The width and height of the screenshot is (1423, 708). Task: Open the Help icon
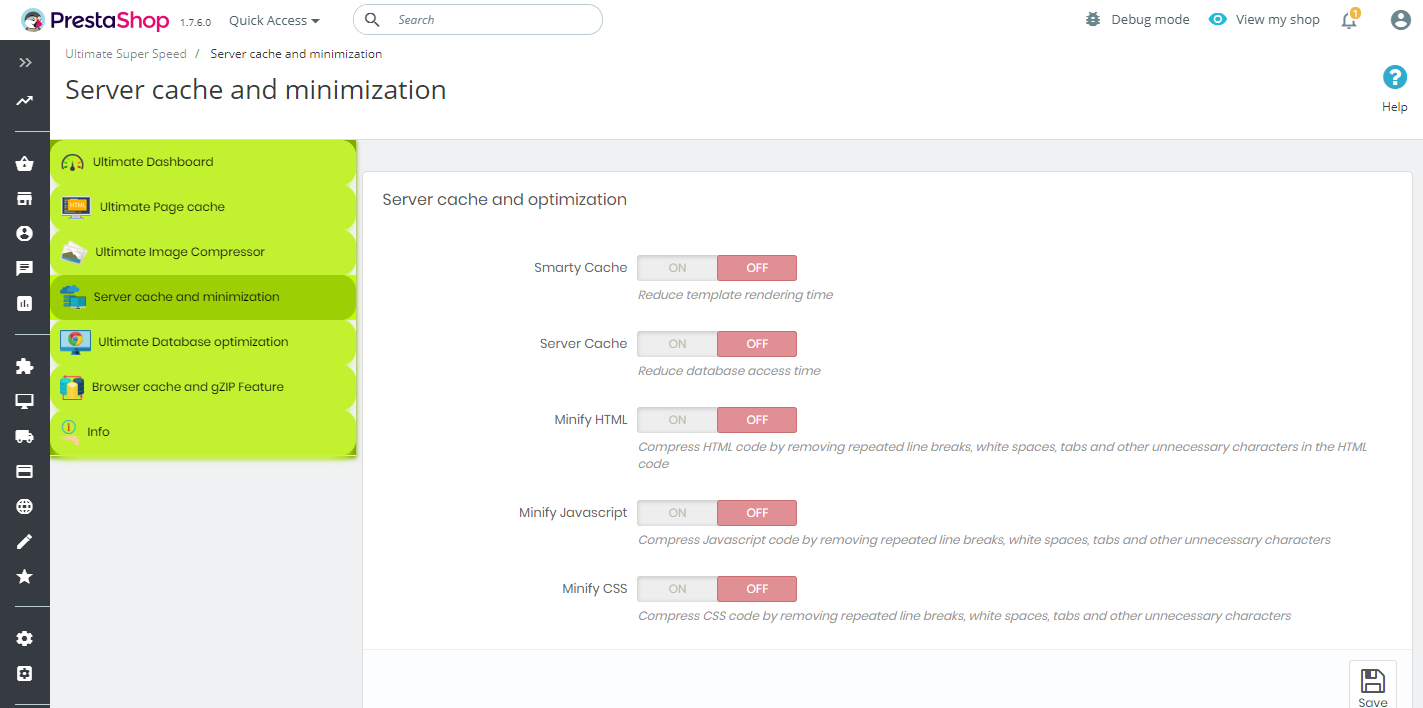[1394, 78]
